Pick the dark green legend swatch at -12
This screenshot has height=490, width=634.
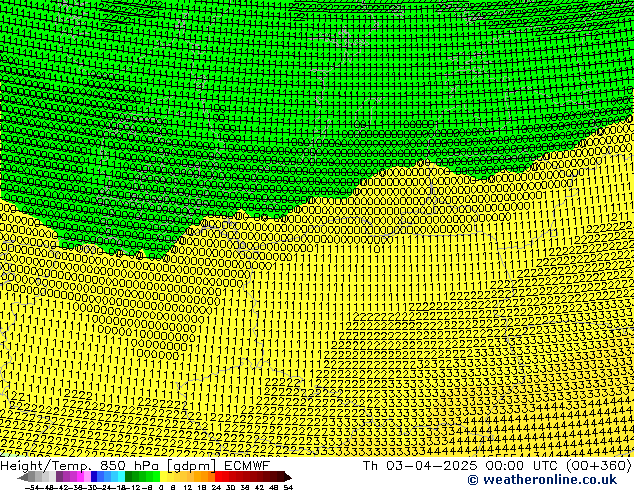129,477
